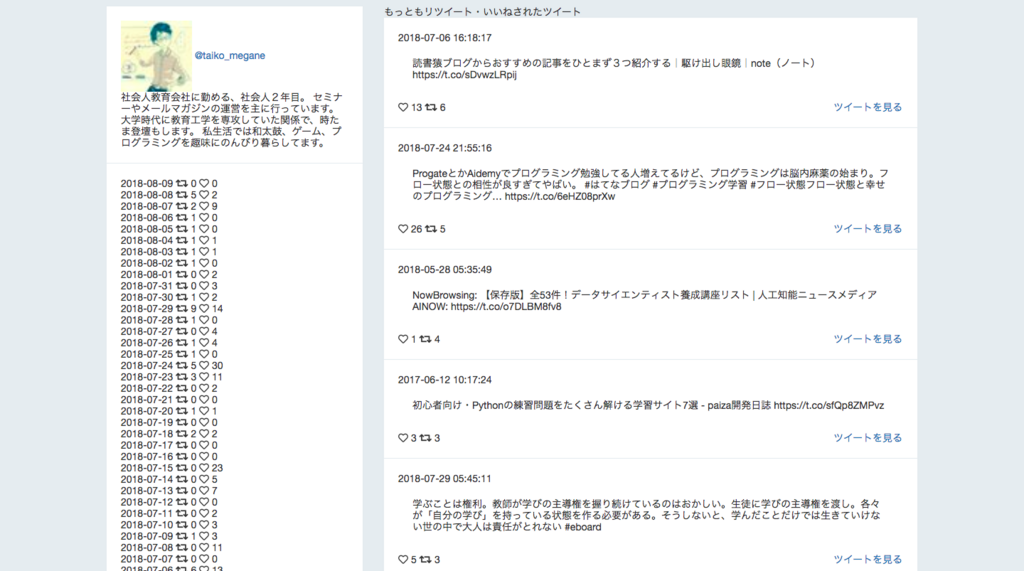The image size is (1024, 571).
Task: Select the 2018-08-09 date in the list
Action: 147,184
